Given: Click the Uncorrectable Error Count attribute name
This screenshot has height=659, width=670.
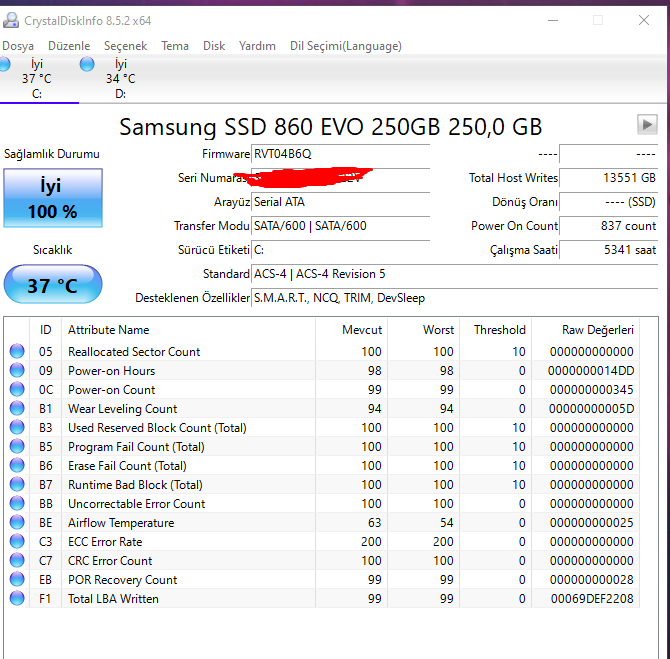Looking at the screenshot, I should 136,504.
